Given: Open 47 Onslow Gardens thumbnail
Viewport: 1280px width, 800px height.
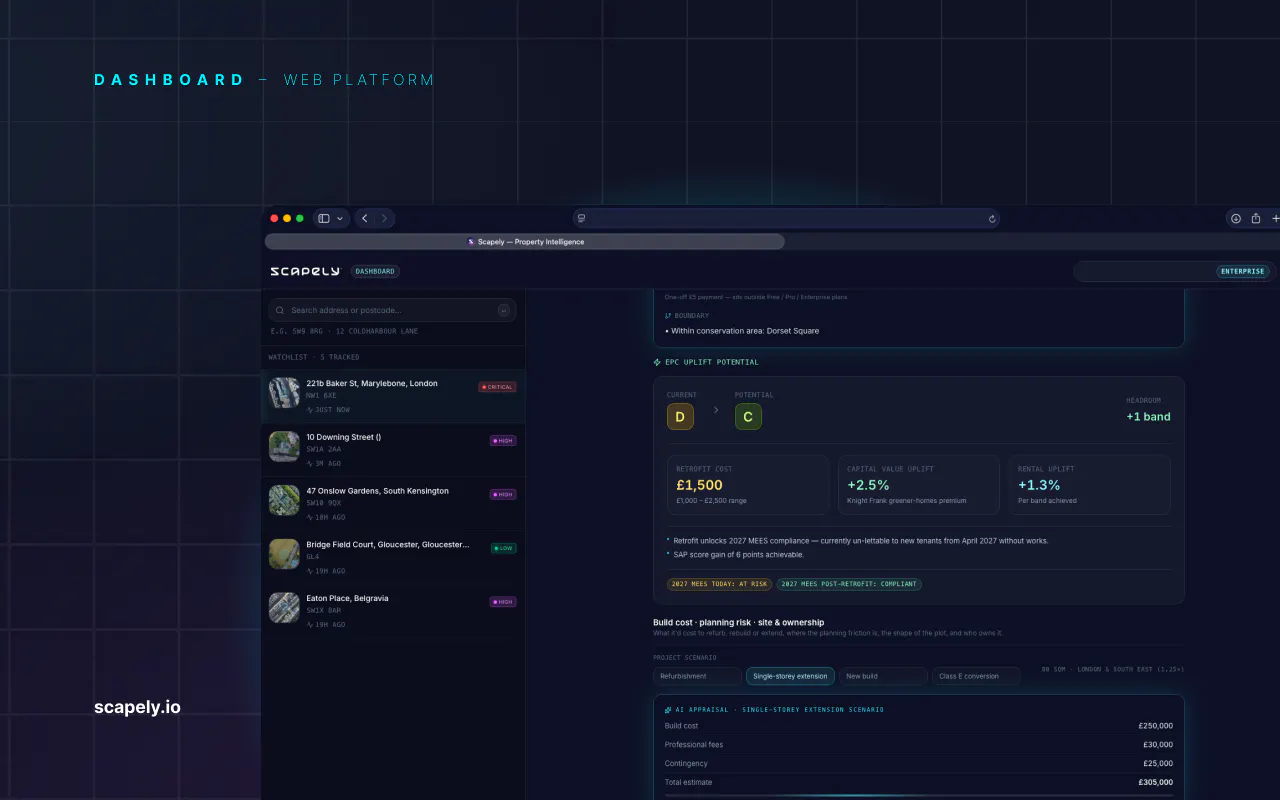Looking at the screenshot, I should pyautogui.click(x=284, y=500).
